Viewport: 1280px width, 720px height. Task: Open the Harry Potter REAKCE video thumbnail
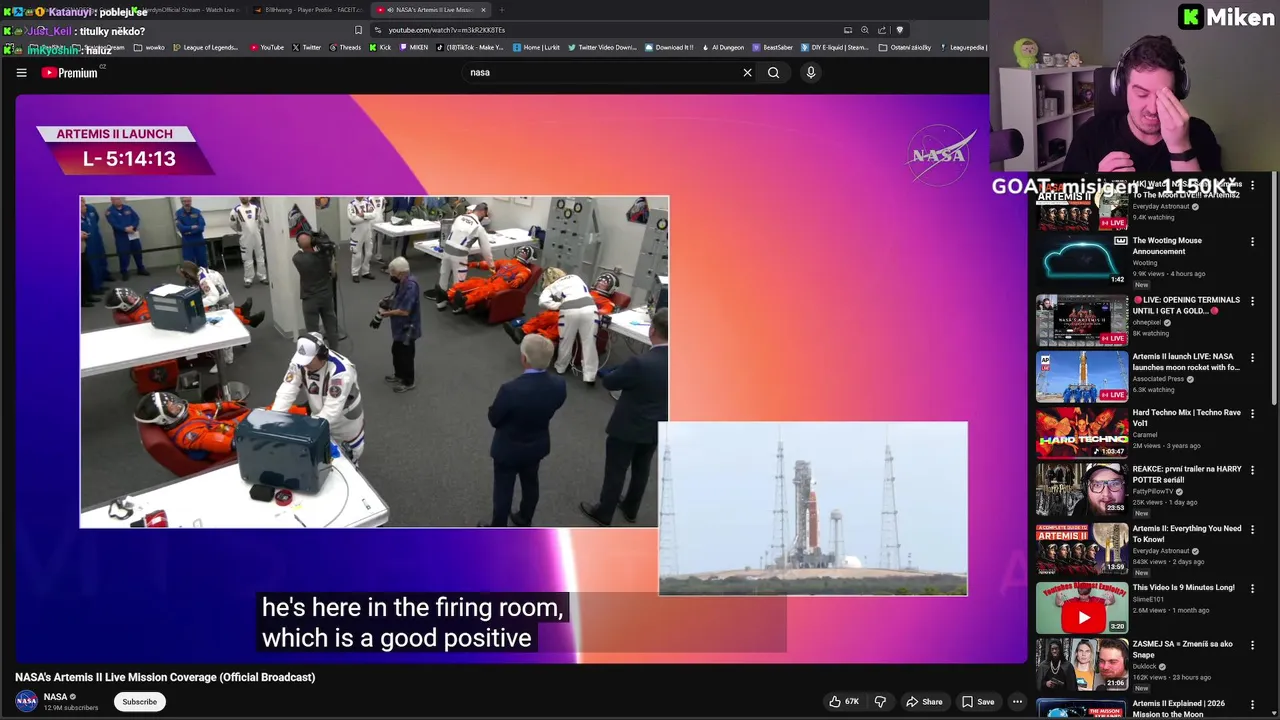point(1081,490)
